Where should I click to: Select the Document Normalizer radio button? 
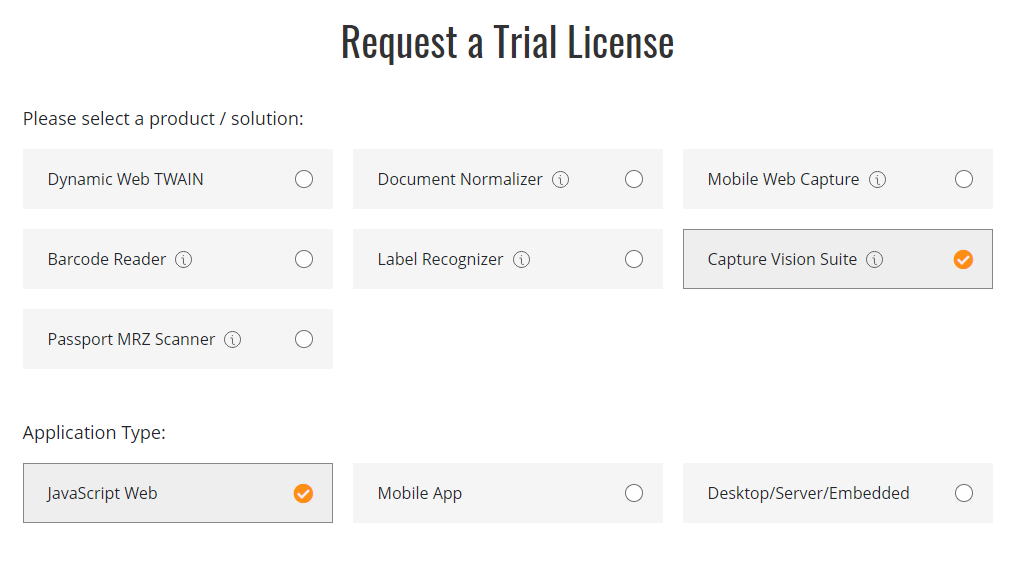(x=634, y=179)
